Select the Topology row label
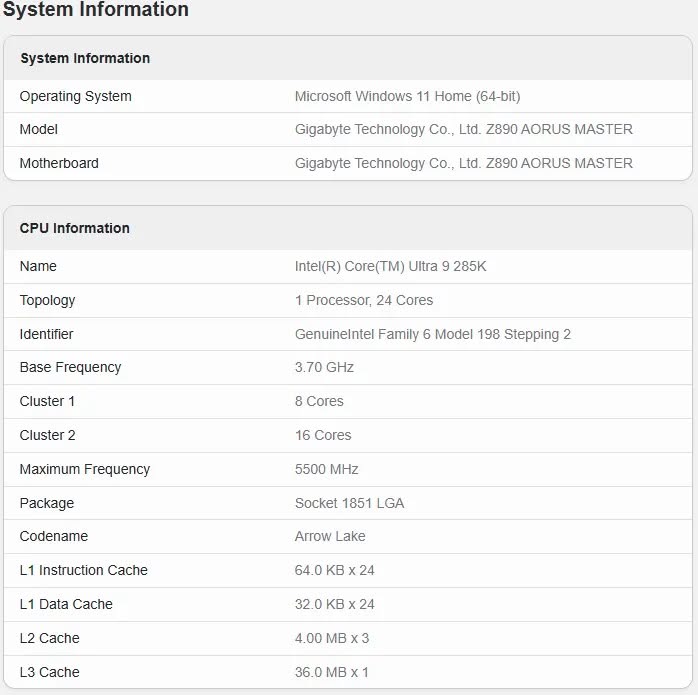The width and height of the screenshot is (698, 695). coord(48,301)
